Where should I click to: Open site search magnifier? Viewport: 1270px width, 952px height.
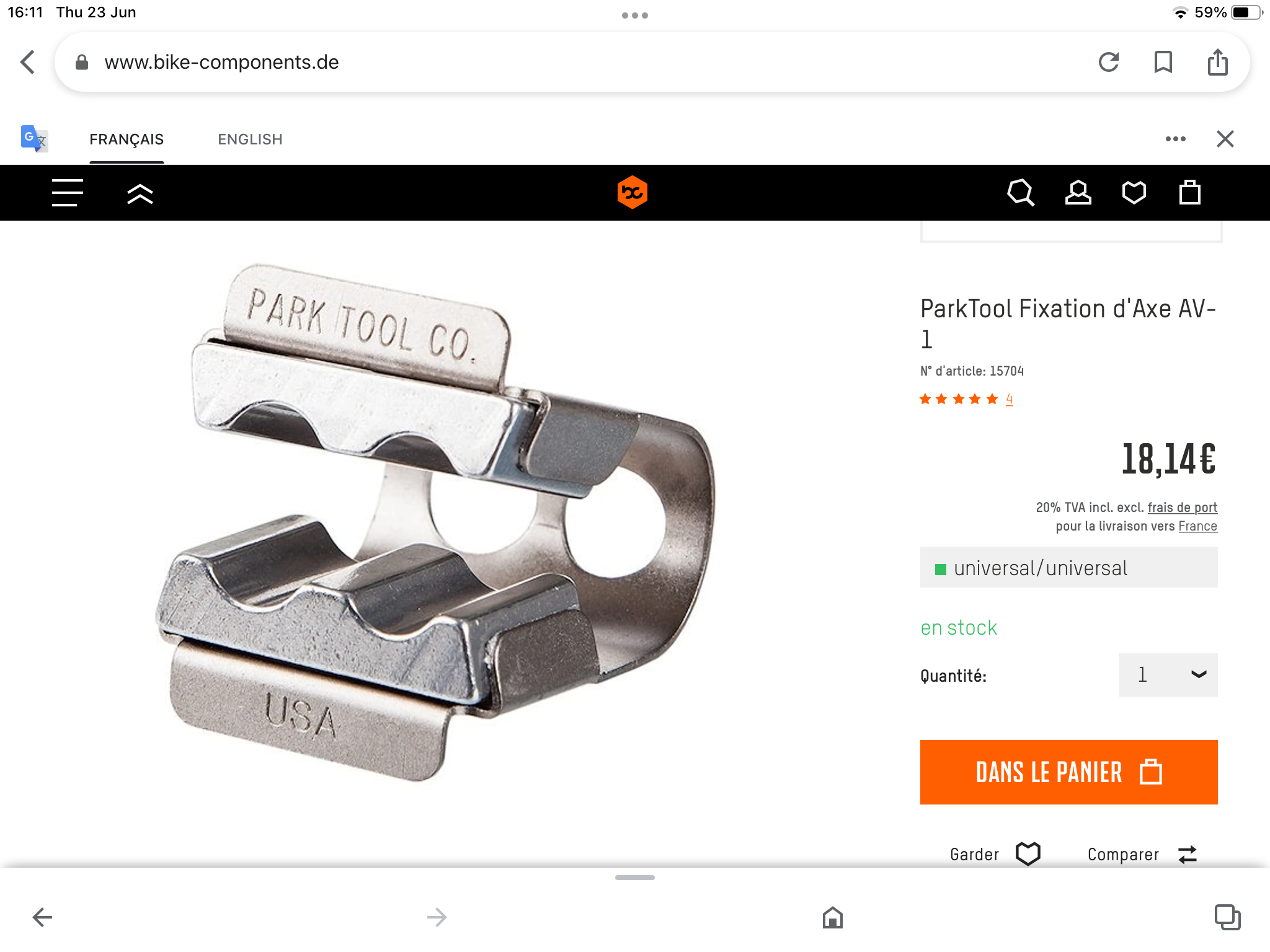[x=1021, y=193]
